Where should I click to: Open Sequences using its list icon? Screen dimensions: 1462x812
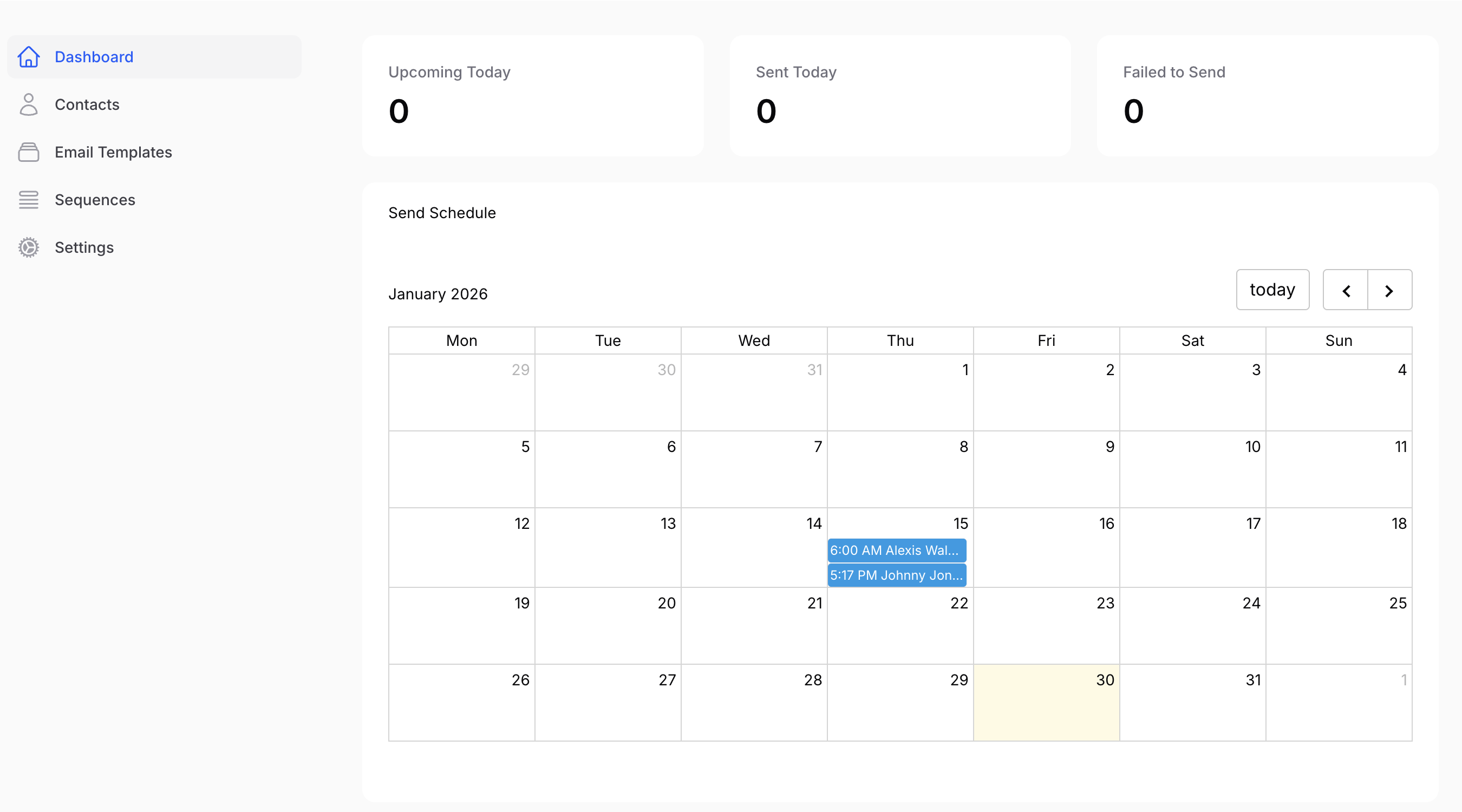point(29,200)
